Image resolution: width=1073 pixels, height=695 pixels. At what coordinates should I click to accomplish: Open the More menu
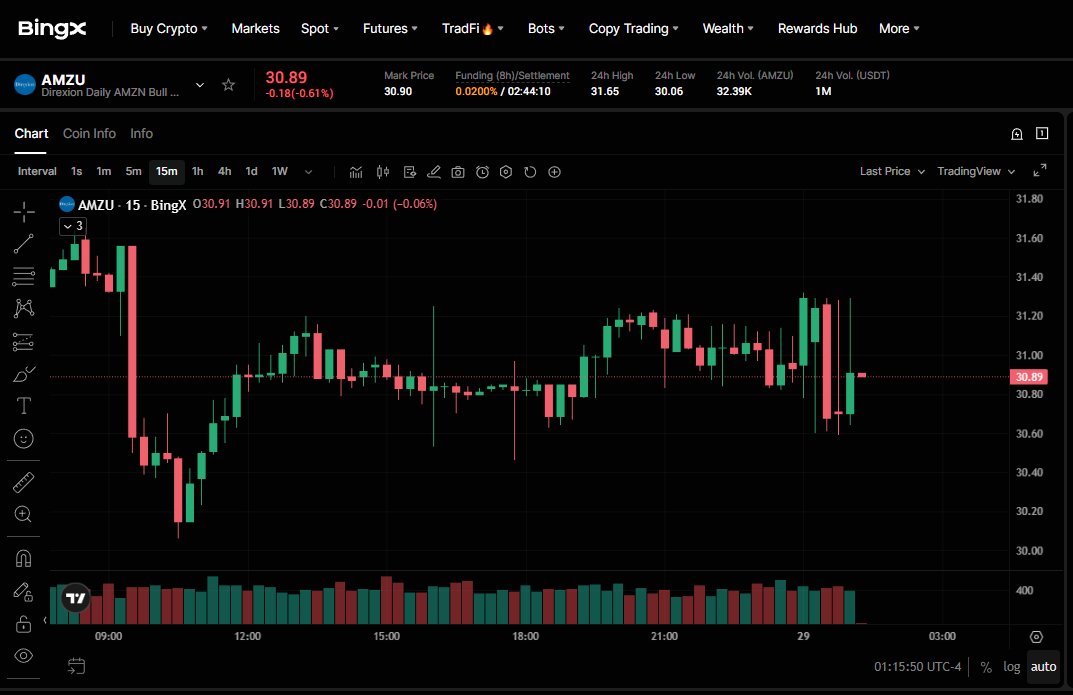[899, 29]
